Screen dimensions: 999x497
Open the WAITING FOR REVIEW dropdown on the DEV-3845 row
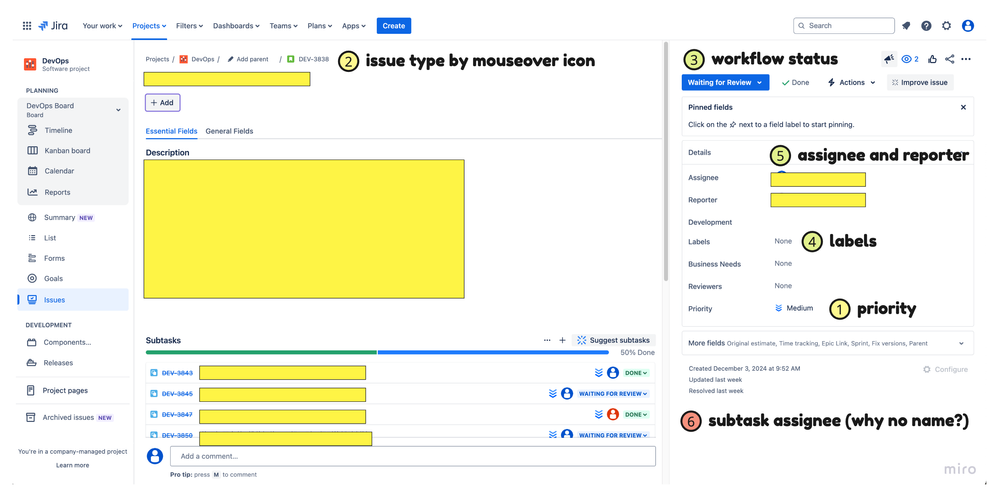pos(613,394)
